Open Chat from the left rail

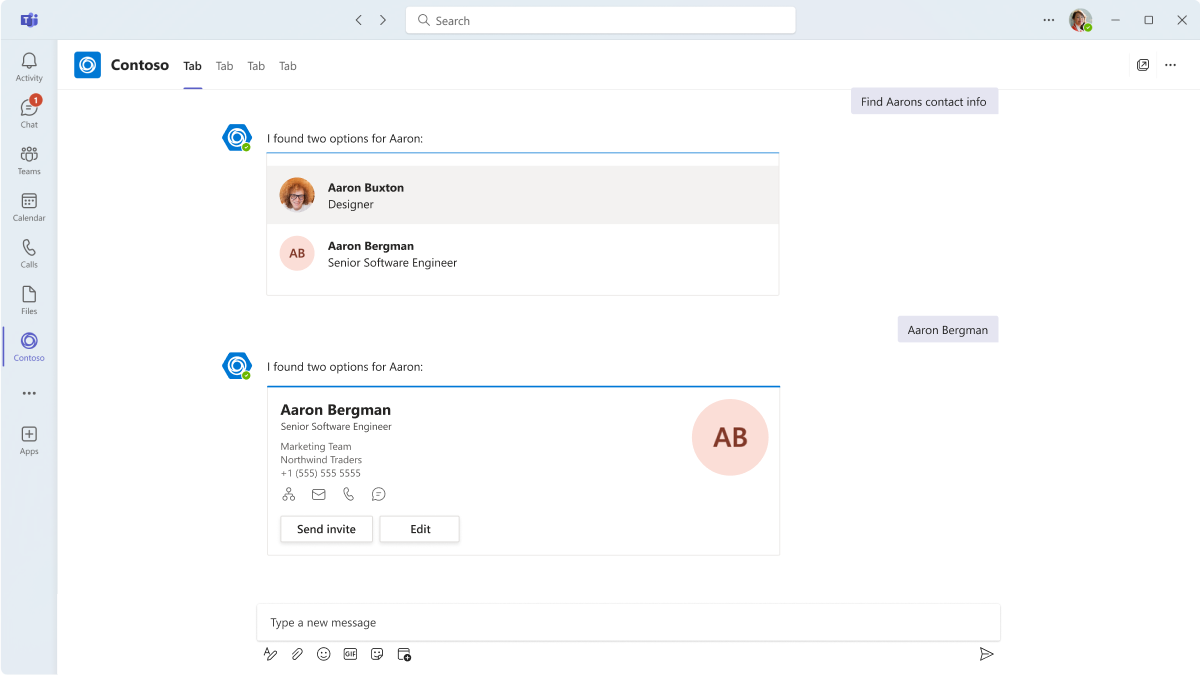[29, 113]
